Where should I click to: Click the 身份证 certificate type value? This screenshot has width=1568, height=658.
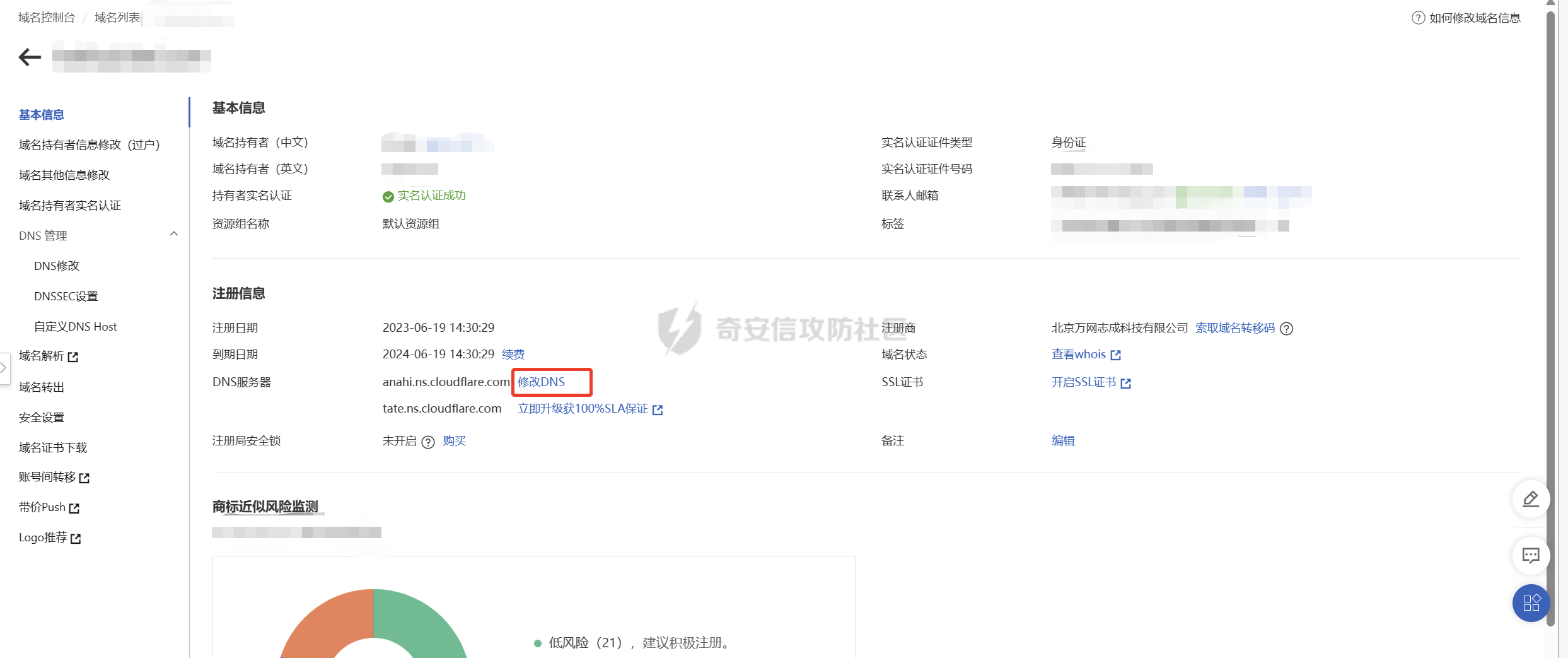click(1069, 143)
